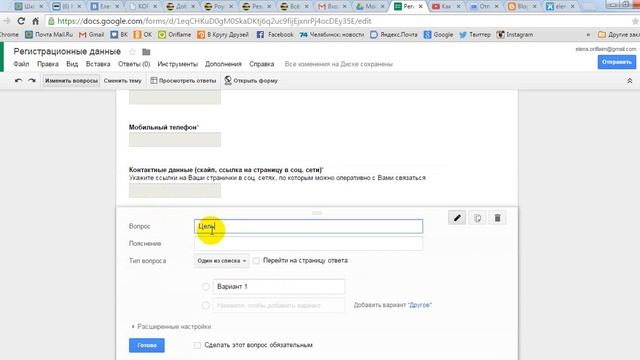The height and width of the screenshot is (360, 640).
Task: Check 'Перейти на страницу ответа'
Action: (x=256, y=260)
